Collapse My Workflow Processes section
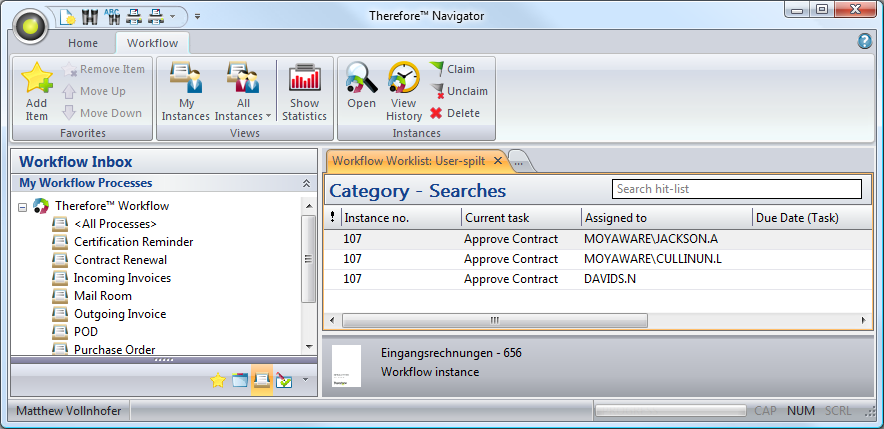Screen dimensions: 884x429 tap(307, 183)
